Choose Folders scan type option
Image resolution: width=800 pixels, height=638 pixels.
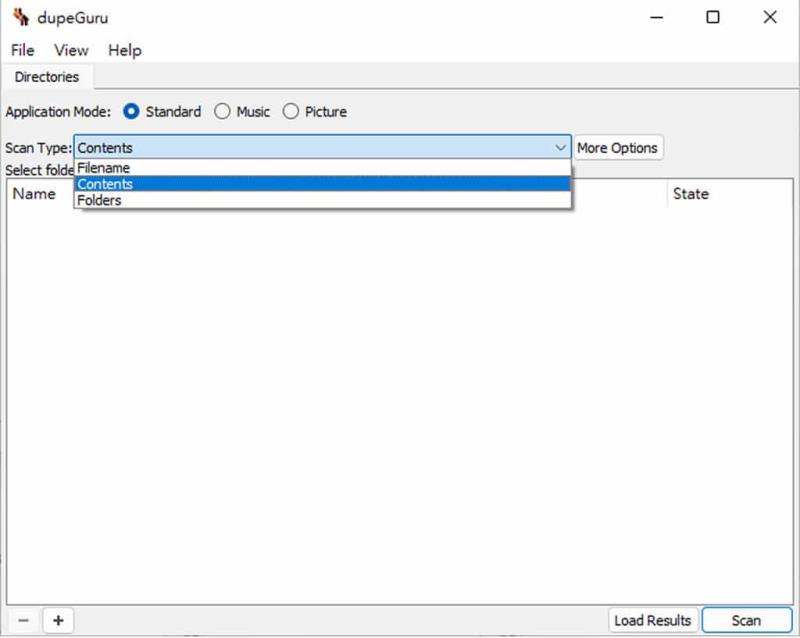click(322, 200)
